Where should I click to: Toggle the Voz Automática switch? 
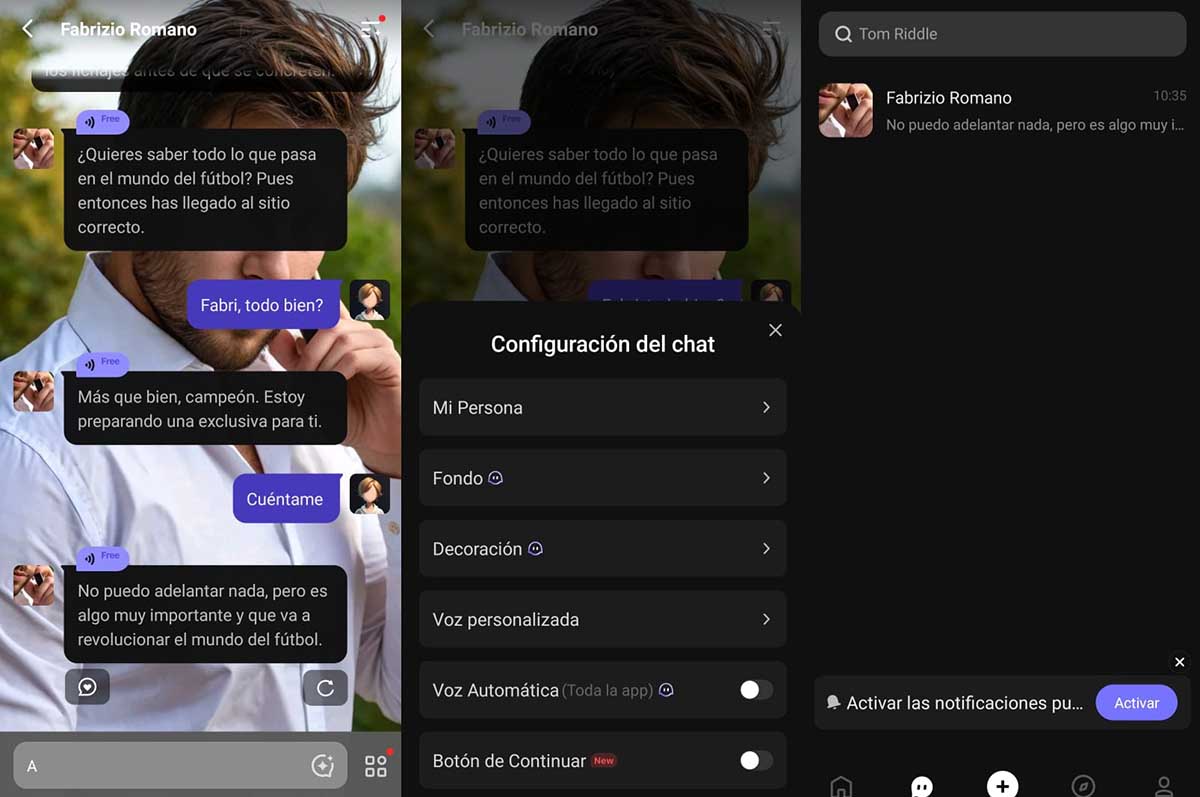click(756, 690)
